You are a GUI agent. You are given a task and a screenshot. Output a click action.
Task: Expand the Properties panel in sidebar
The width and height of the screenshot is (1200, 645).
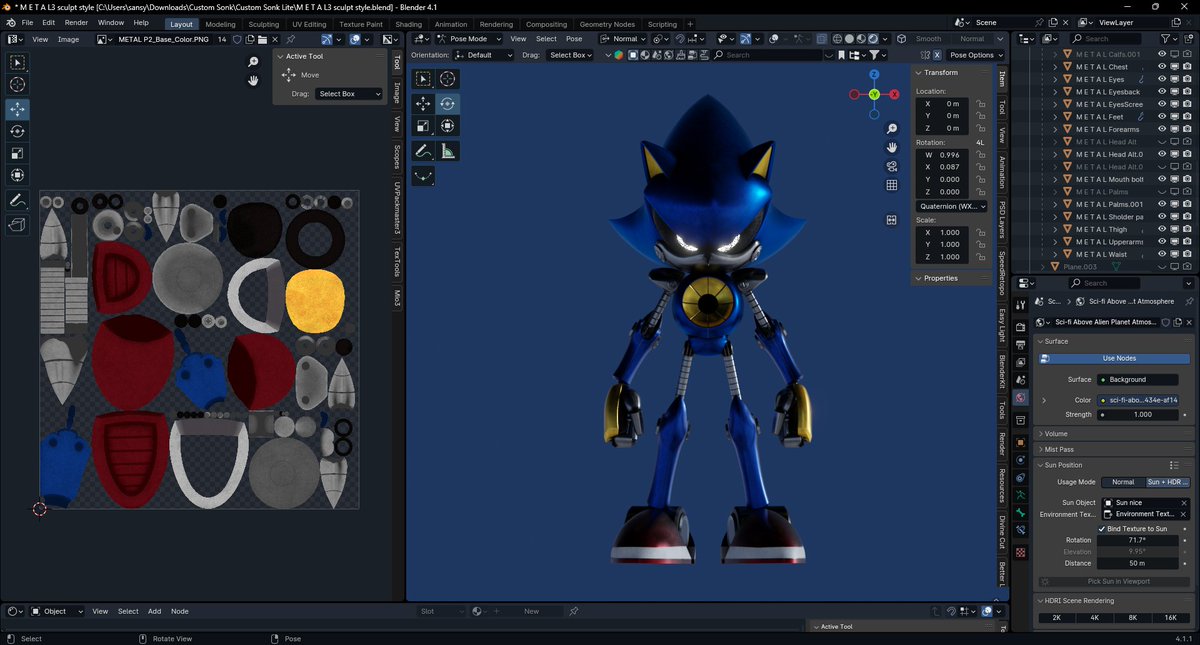940,278
